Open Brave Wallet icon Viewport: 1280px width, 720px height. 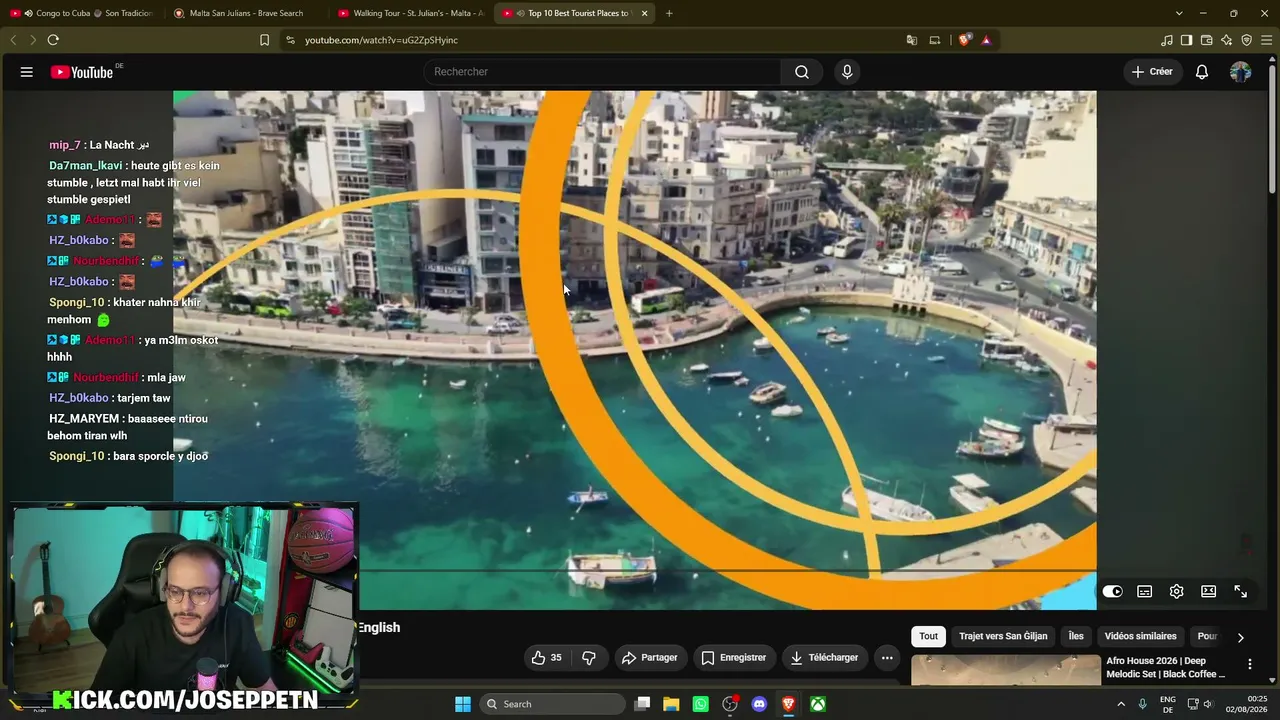(x=1206, y=40)
